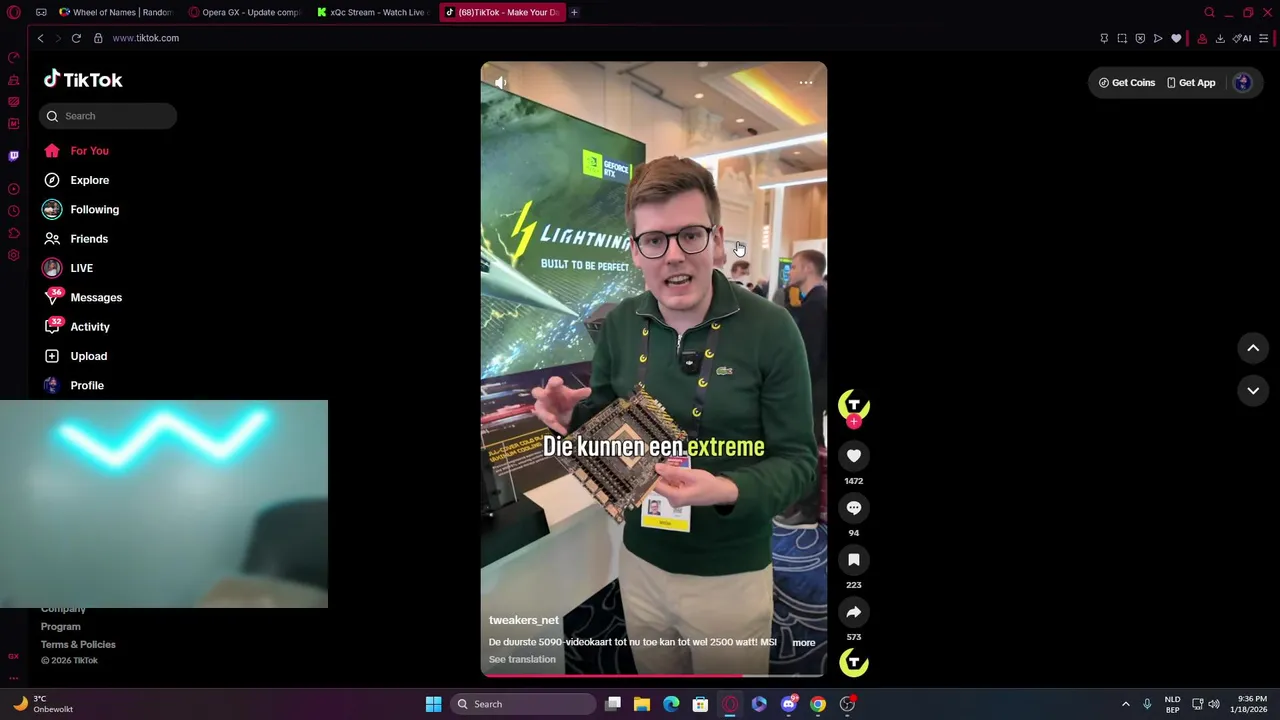Select the TikTok browser tab
Image resolution: width=1280 pixels, height=720 pixels.
(x=503, y=12)
